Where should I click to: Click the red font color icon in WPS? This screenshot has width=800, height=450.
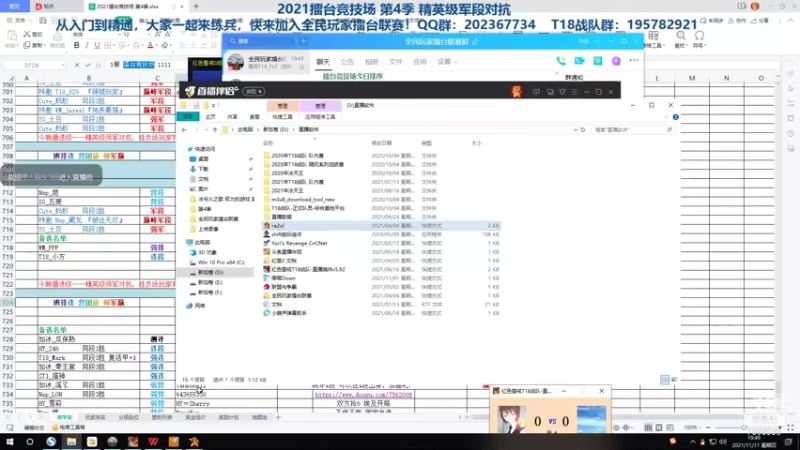(x=150, y=45)
